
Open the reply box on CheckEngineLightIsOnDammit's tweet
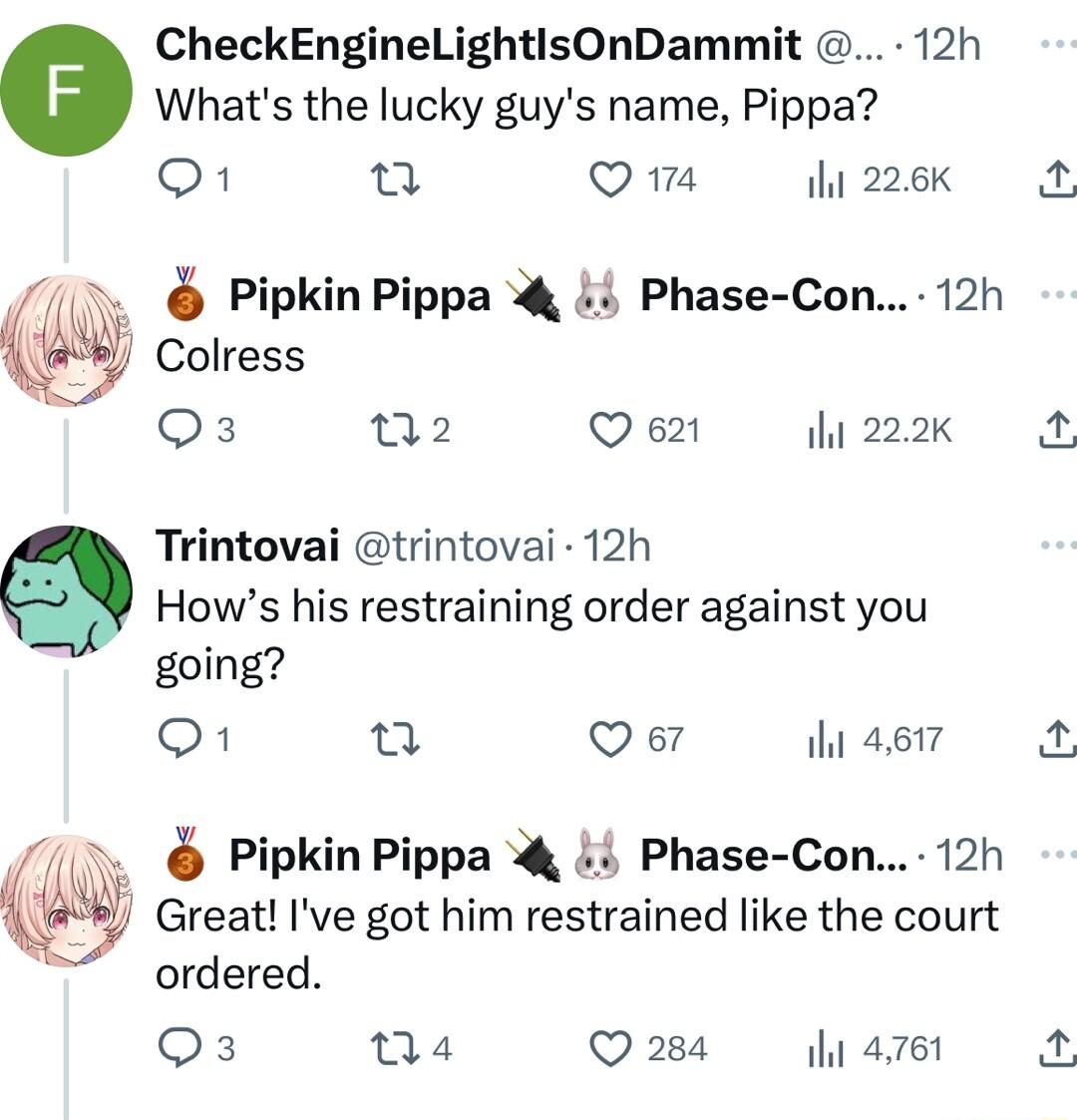pyautogui.click(x=182, y=178)
